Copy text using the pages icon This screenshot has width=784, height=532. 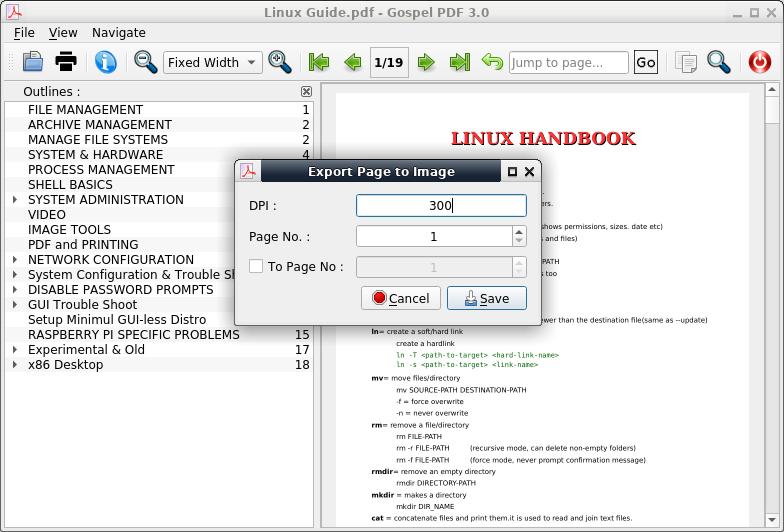coord(686,62)
